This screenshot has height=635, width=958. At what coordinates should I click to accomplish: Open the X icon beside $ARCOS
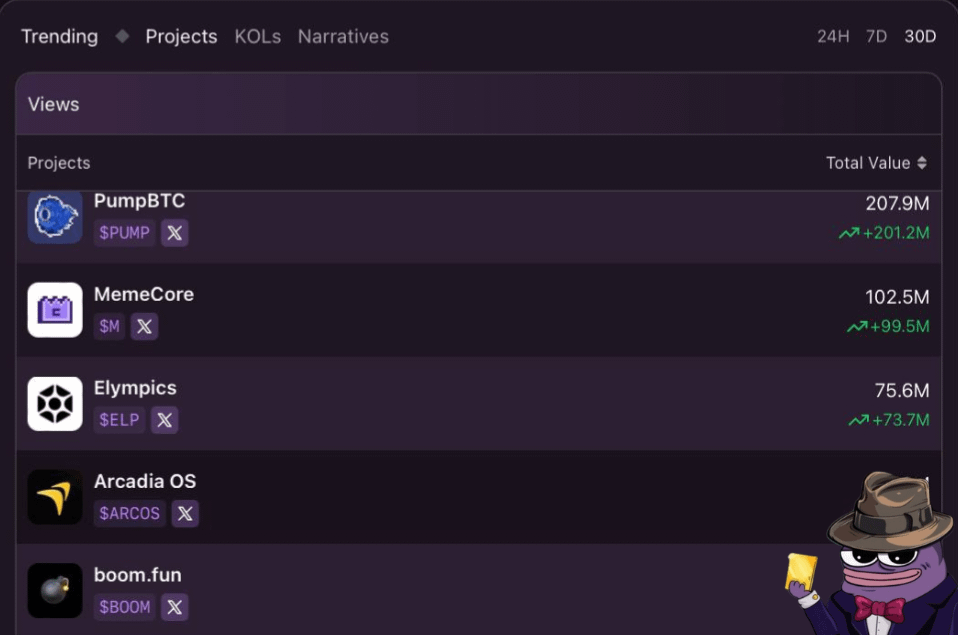[185, 513]
